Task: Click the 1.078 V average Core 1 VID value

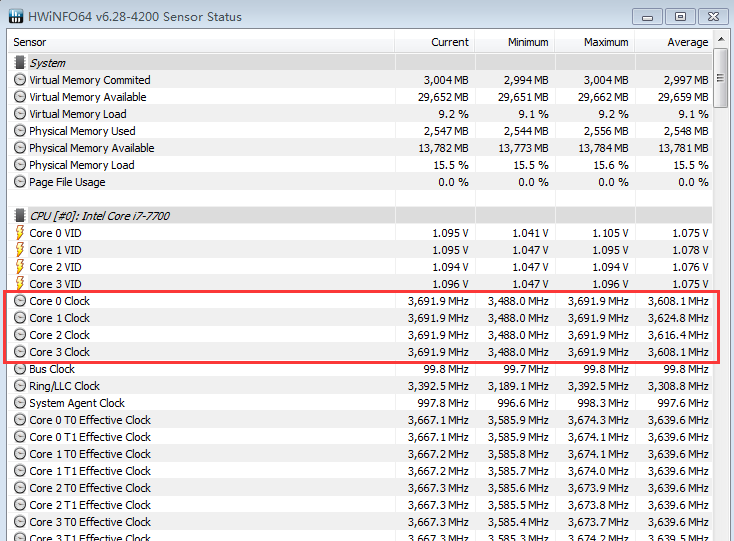Action: click(x=690, y=250)
